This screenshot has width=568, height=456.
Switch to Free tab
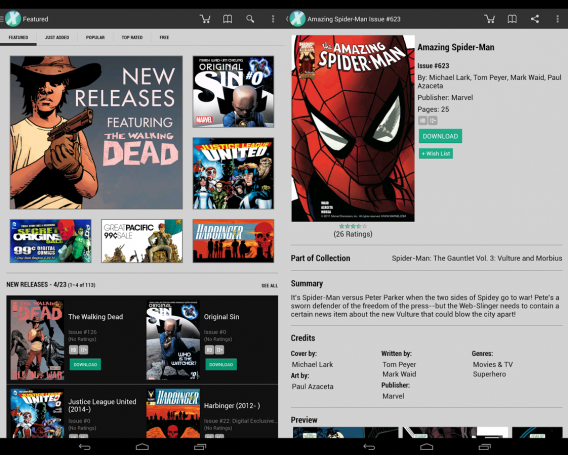point(164,37)
